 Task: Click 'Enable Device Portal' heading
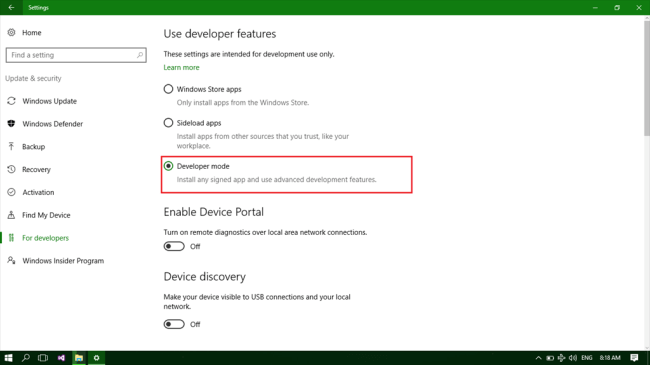(x=213, y=212)
